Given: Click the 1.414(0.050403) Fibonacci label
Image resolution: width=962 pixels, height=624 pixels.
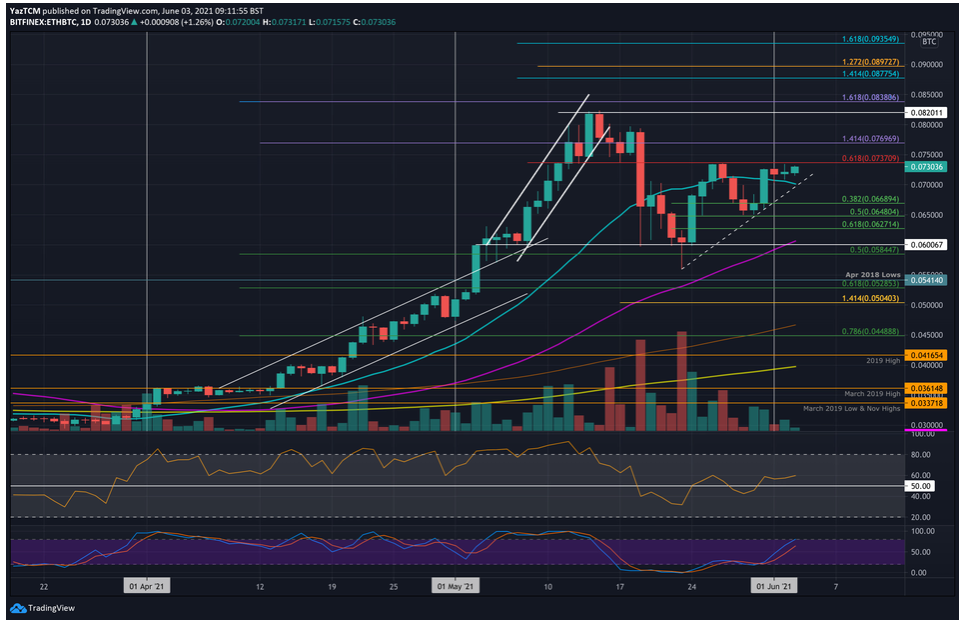Looking at the screenshot, I should click(871, 298).
